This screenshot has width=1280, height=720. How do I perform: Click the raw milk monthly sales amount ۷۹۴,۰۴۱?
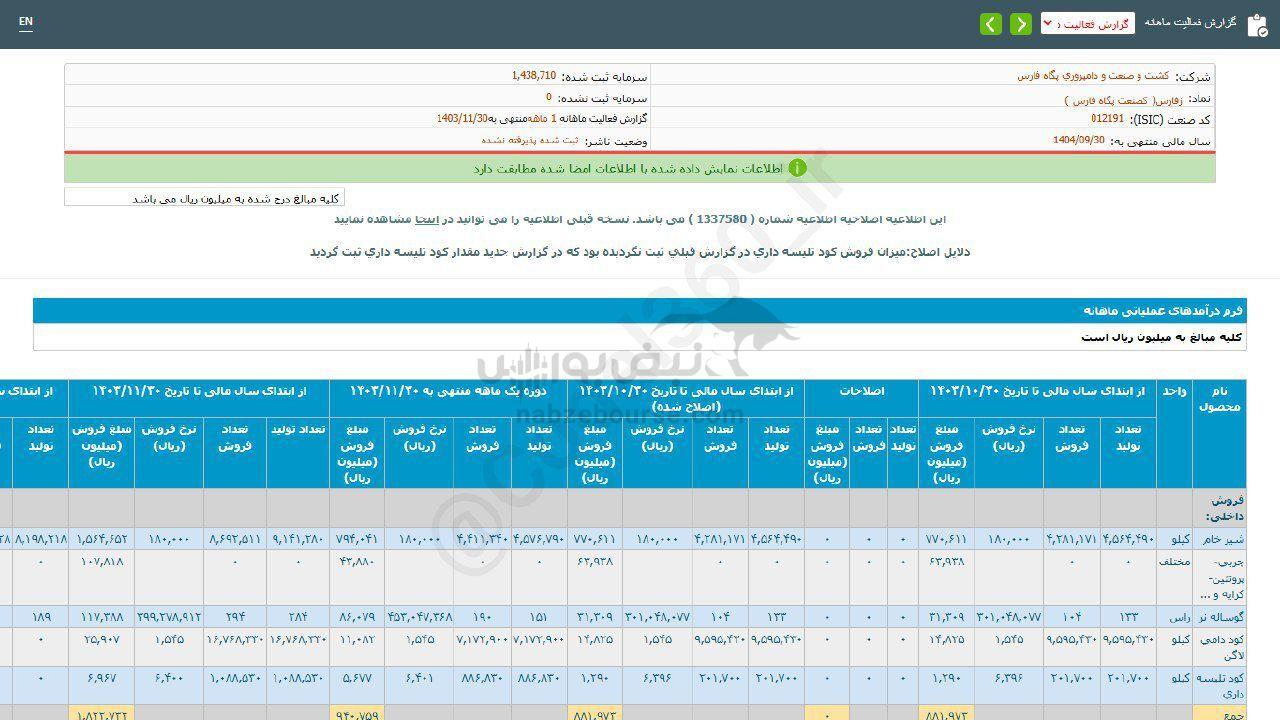[x=355, y=539]
